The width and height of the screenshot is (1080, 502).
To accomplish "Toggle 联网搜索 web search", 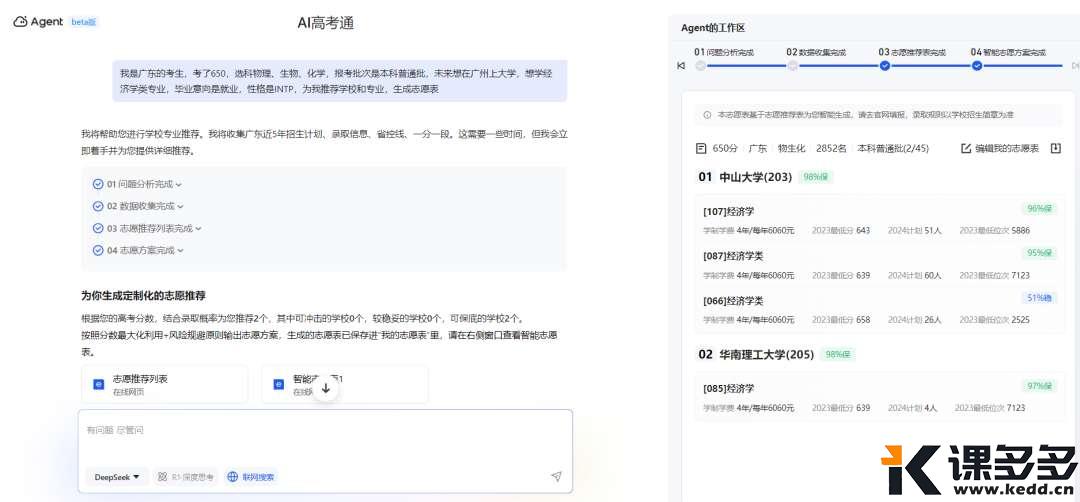I will click(x=251, y=477).
